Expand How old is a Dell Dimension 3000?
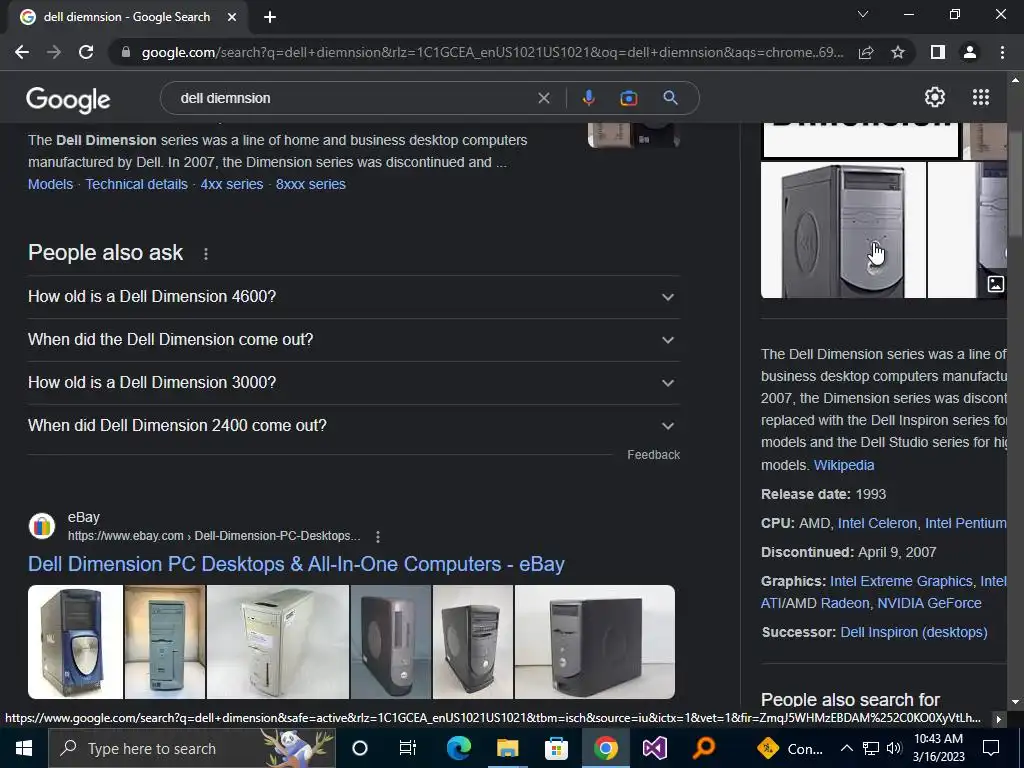This screenshot has height=768, width=1024. coord(353,383)
